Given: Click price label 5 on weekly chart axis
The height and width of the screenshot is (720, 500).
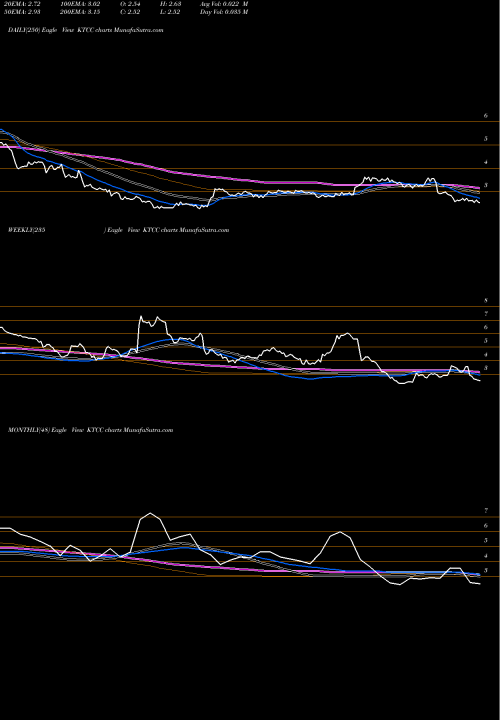Looking at the screenshot, I should (x=486, y=341).
